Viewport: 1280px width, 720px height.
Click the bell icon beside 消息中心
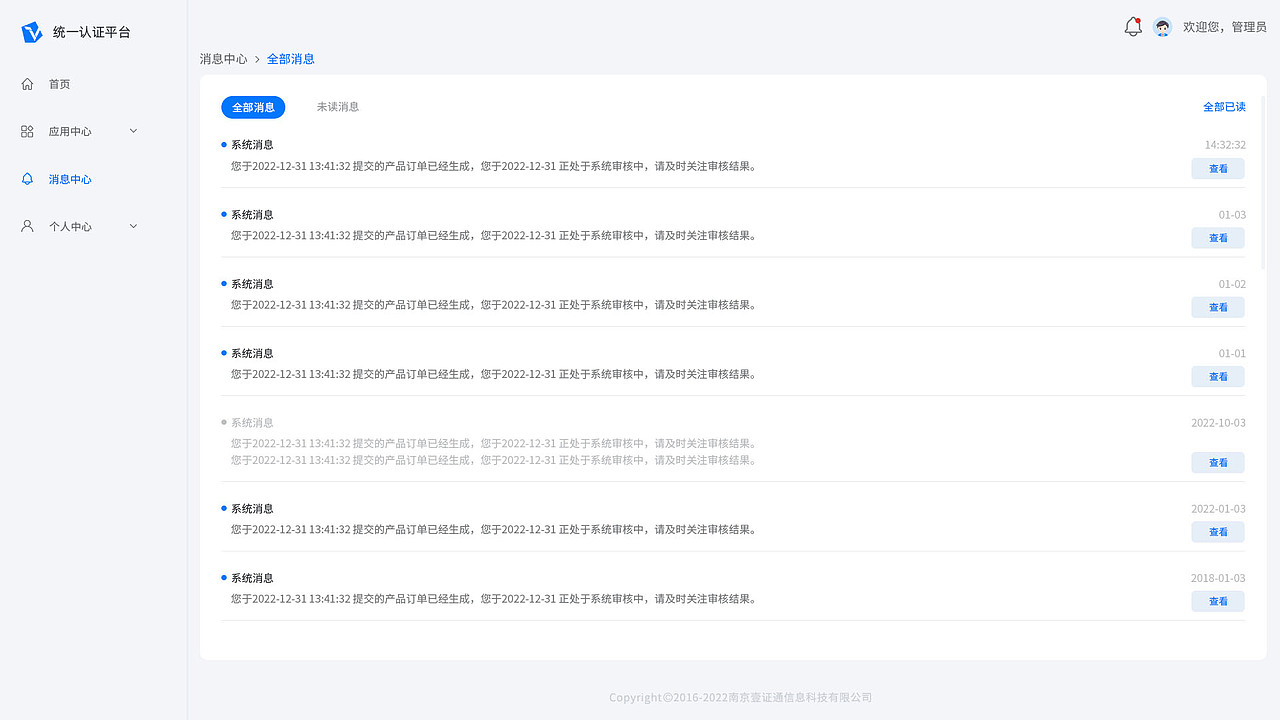pyautogui.click(x=27, y=179)
